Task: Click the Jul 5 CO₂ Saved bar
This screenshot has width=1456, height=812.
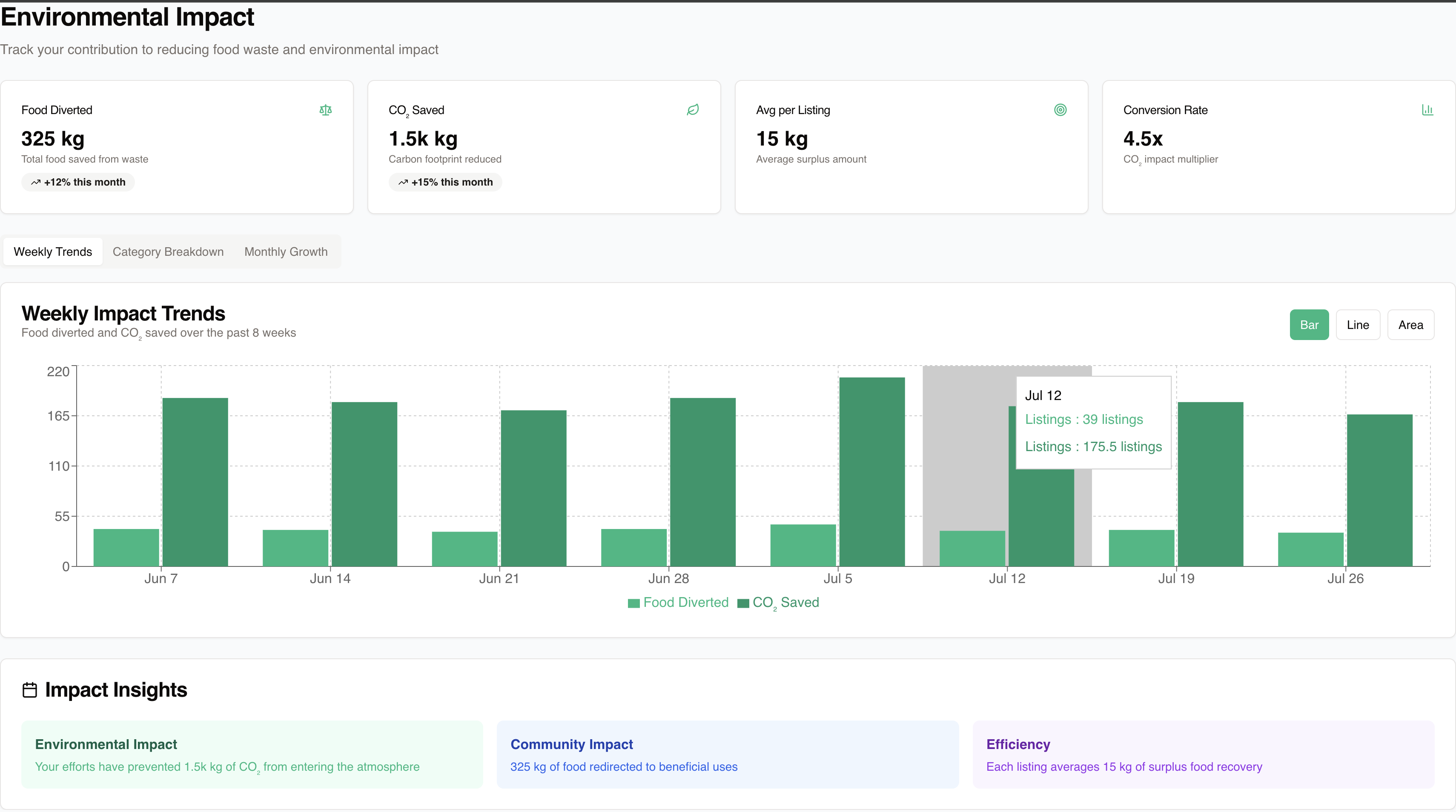Action: coord(871,472)
